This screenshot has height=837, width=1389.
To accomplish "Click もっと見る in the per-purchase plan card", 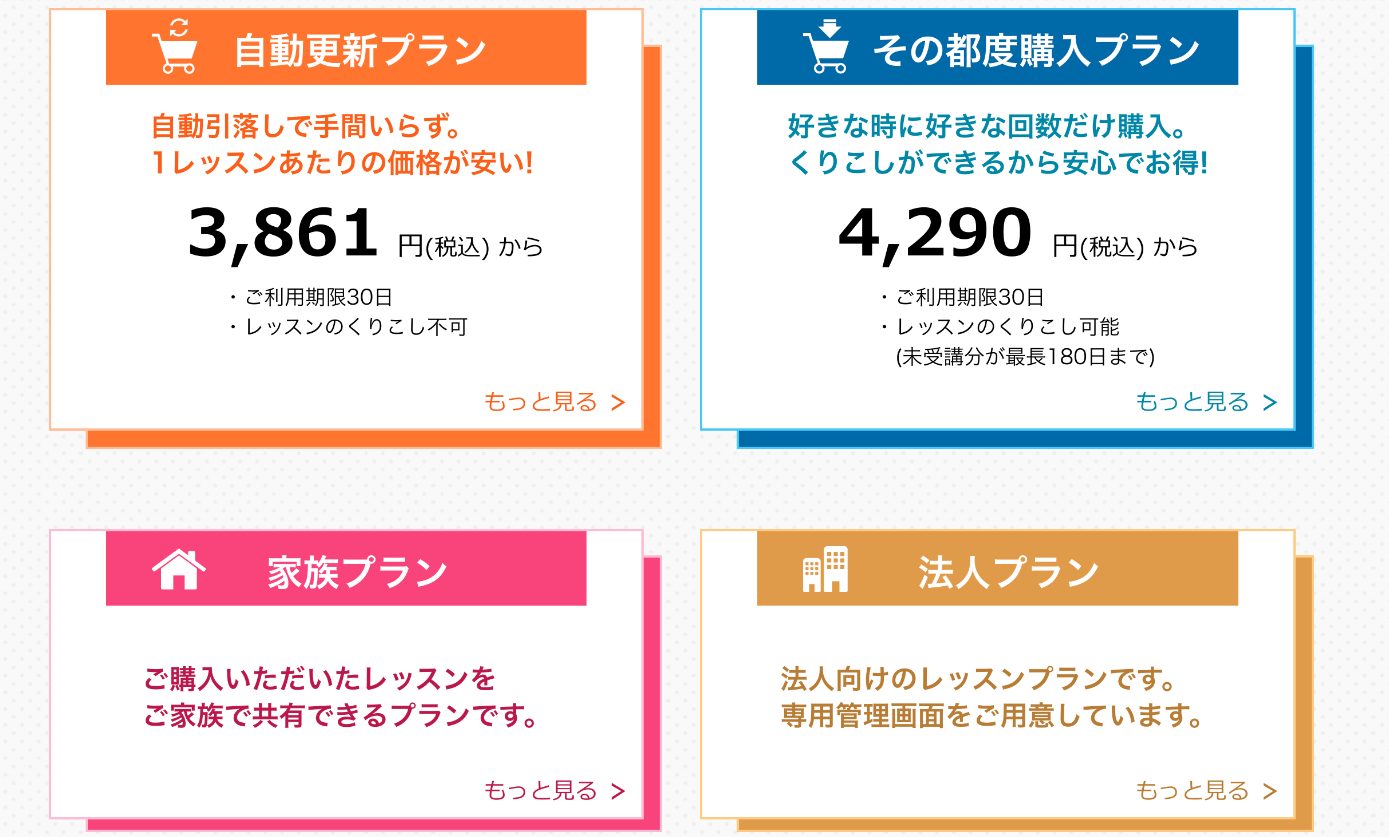I will 1206,402.
